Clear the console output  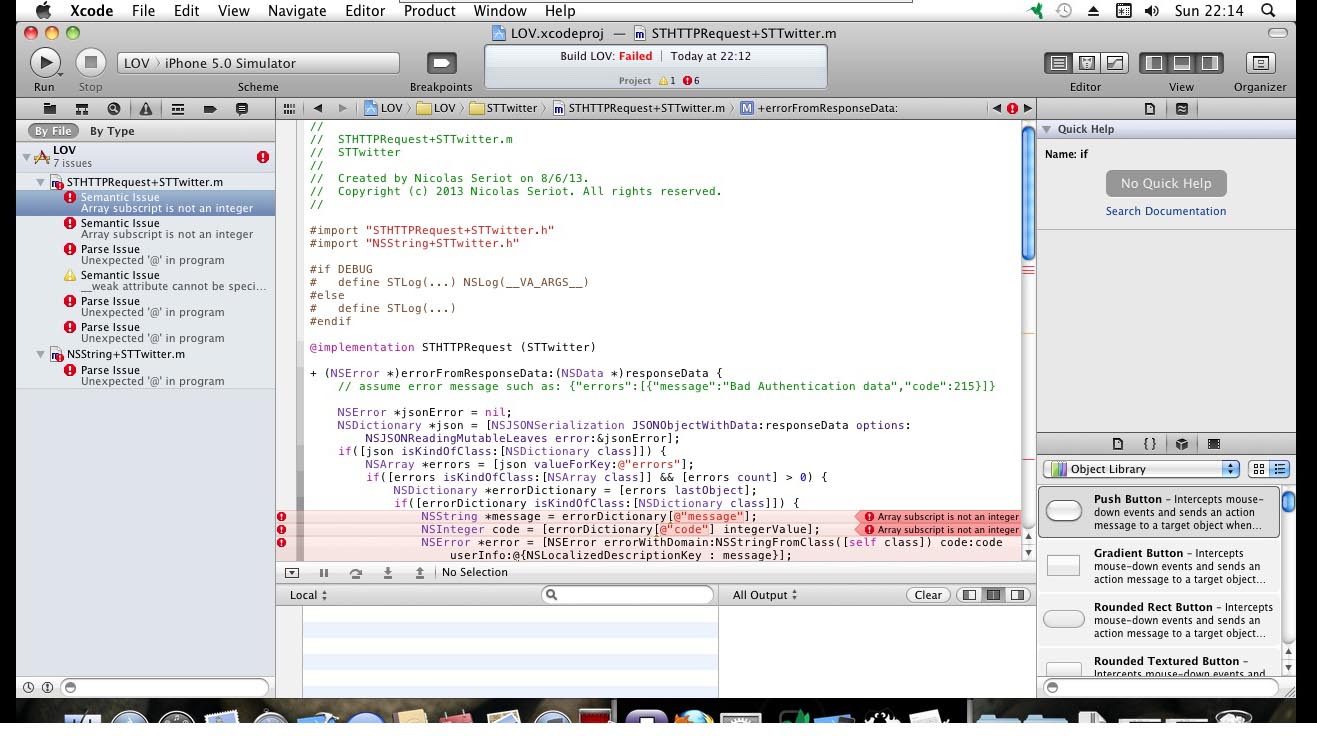point(928,595)
